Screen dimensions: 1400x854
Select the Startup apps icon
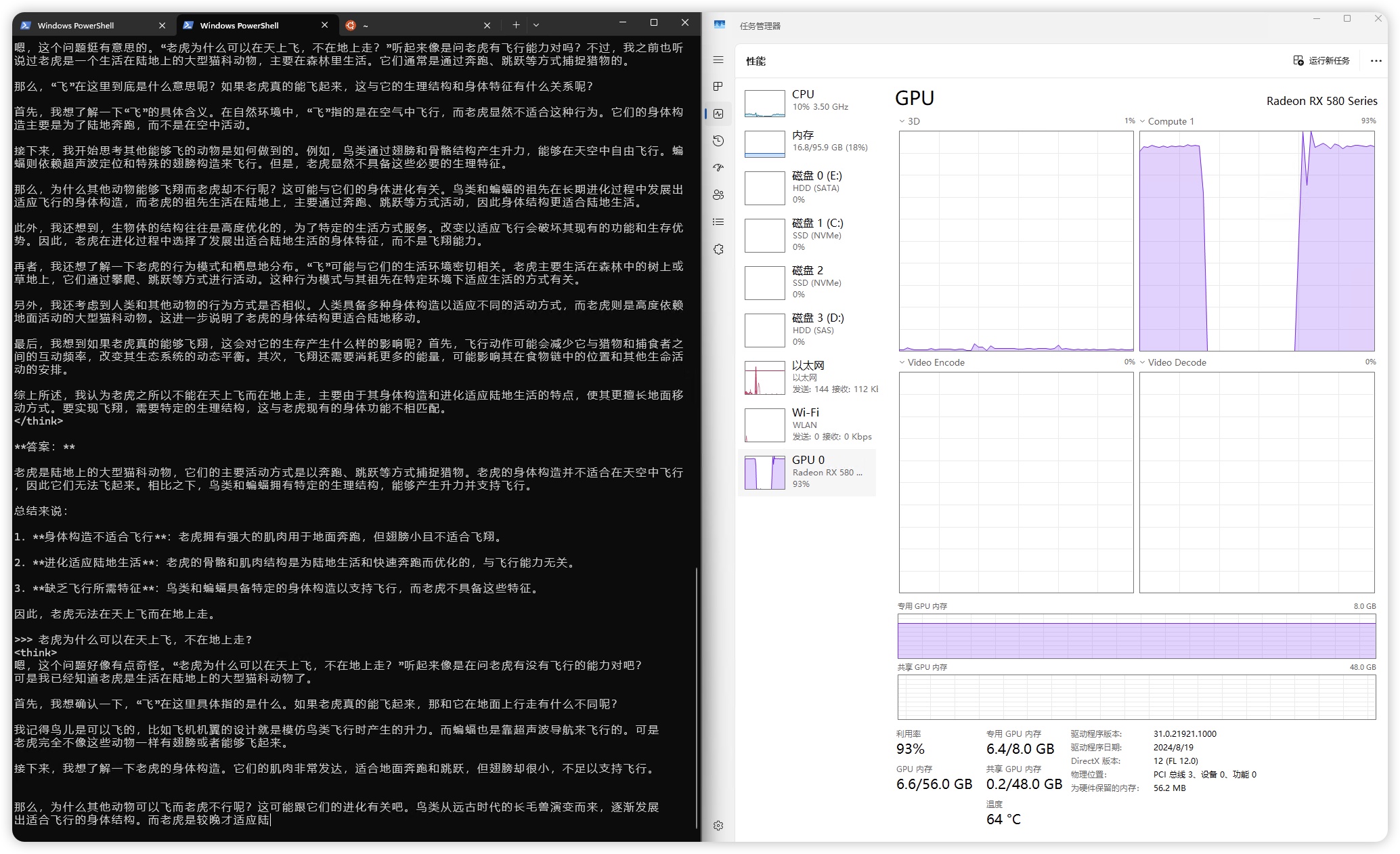coord(718,168)
